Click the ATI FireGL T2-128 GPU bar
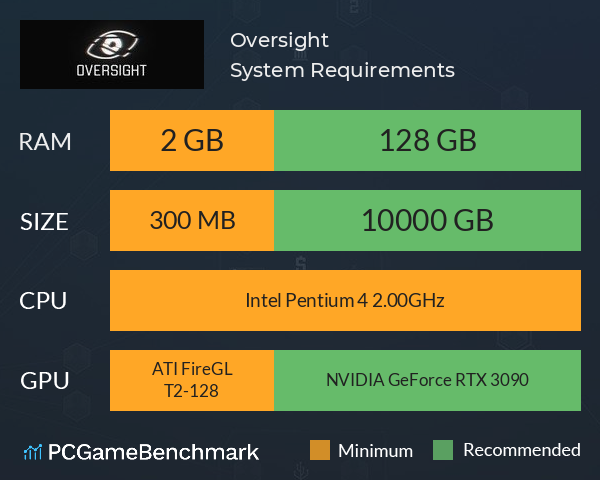Image resolution: width=600 pixels, height=480 pixels. coord(192,380)
